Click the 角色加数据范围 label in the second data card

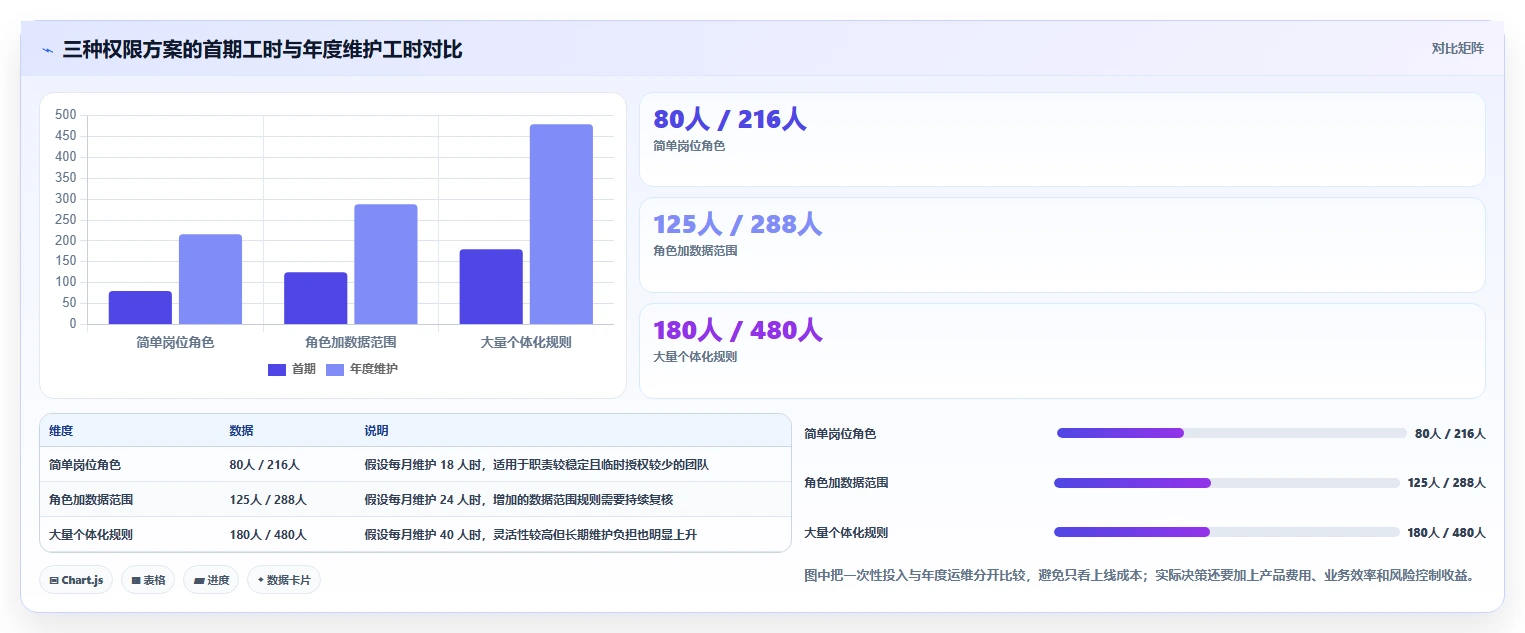pos(695,251)
